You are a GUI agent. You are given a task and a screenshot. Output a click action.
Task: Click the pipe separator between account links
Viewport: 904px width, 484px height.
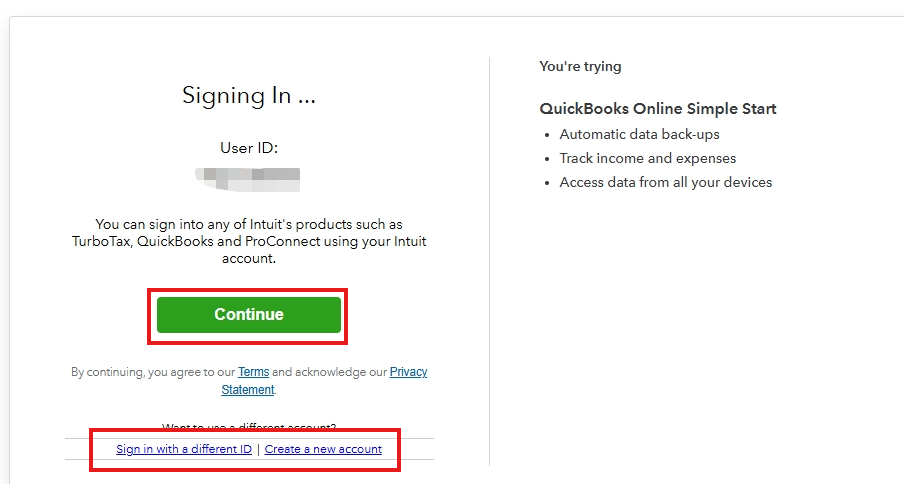click(258, 449)
